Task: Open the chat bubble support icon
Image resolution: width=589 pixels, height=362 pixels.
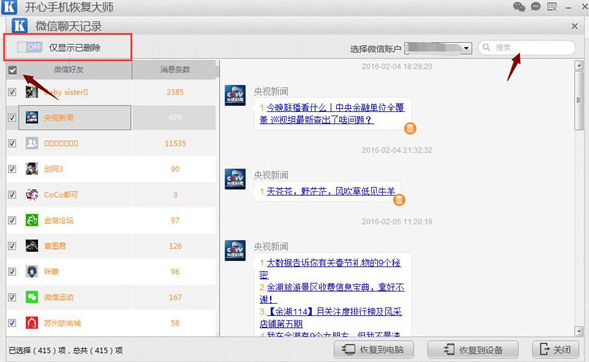Action: click(x=536, y=7)
